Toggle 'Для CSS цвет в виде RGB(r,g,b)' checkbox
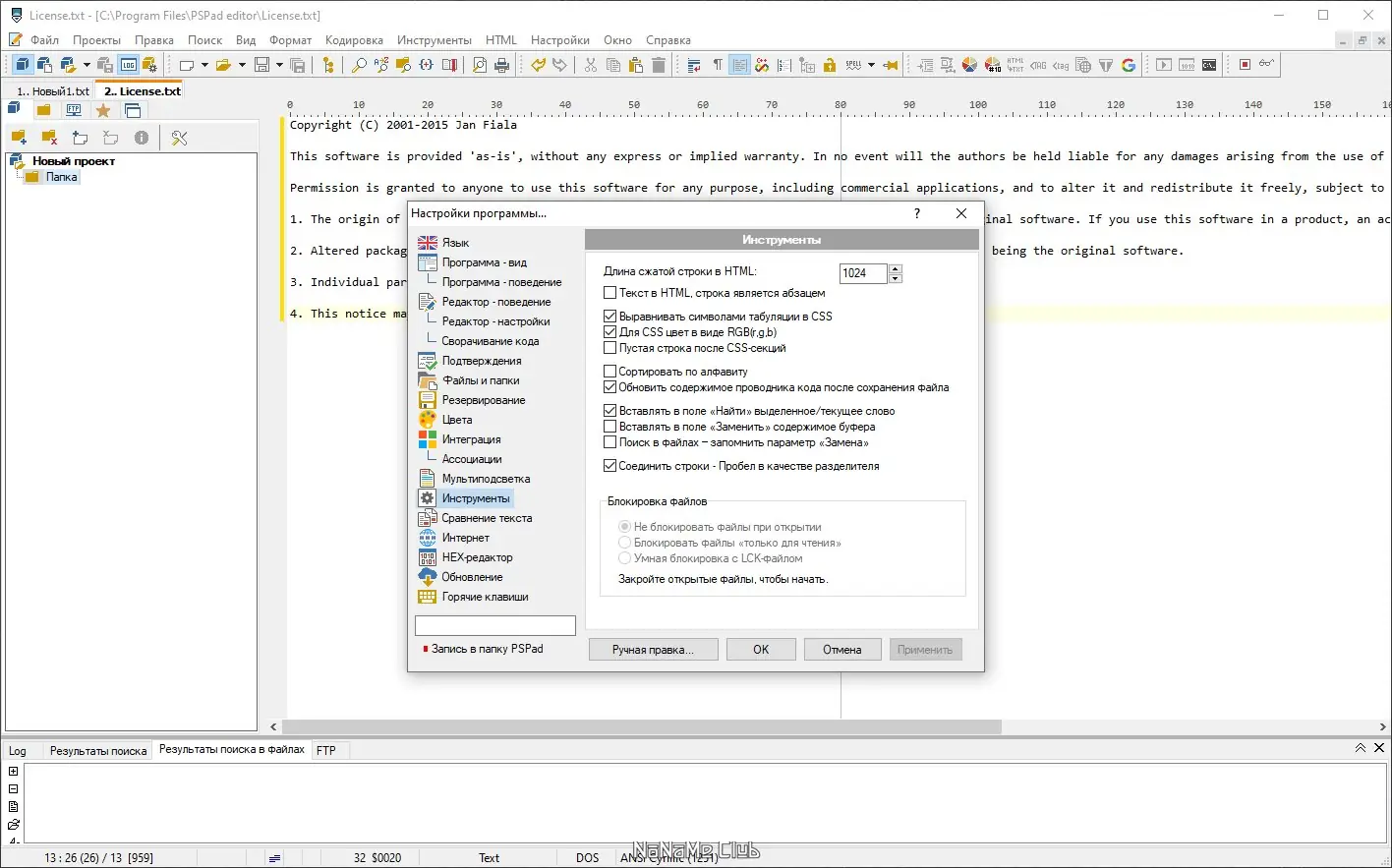Image resolution: width=1392 pixels, height=868 pixels. click(610, 332)
